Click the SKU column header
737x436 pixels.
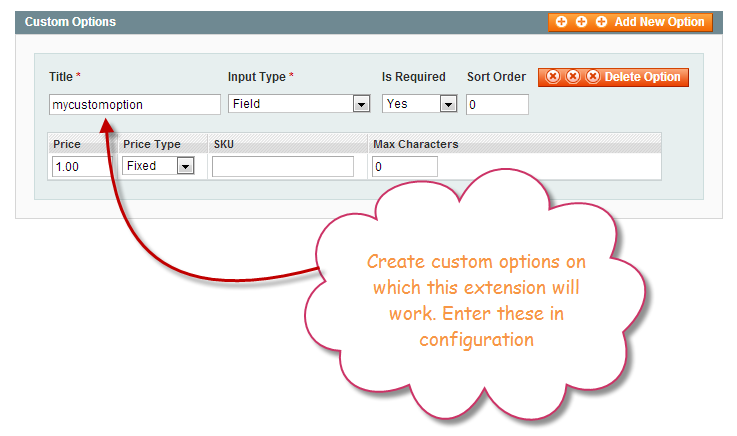tap(224, 144)
